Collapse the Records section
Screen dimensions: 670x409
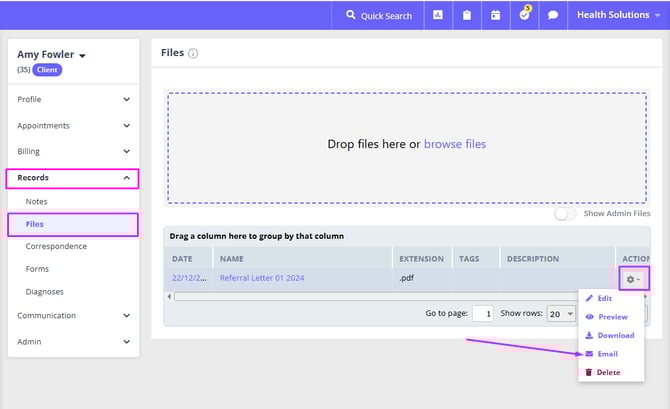tap(72, 178)
